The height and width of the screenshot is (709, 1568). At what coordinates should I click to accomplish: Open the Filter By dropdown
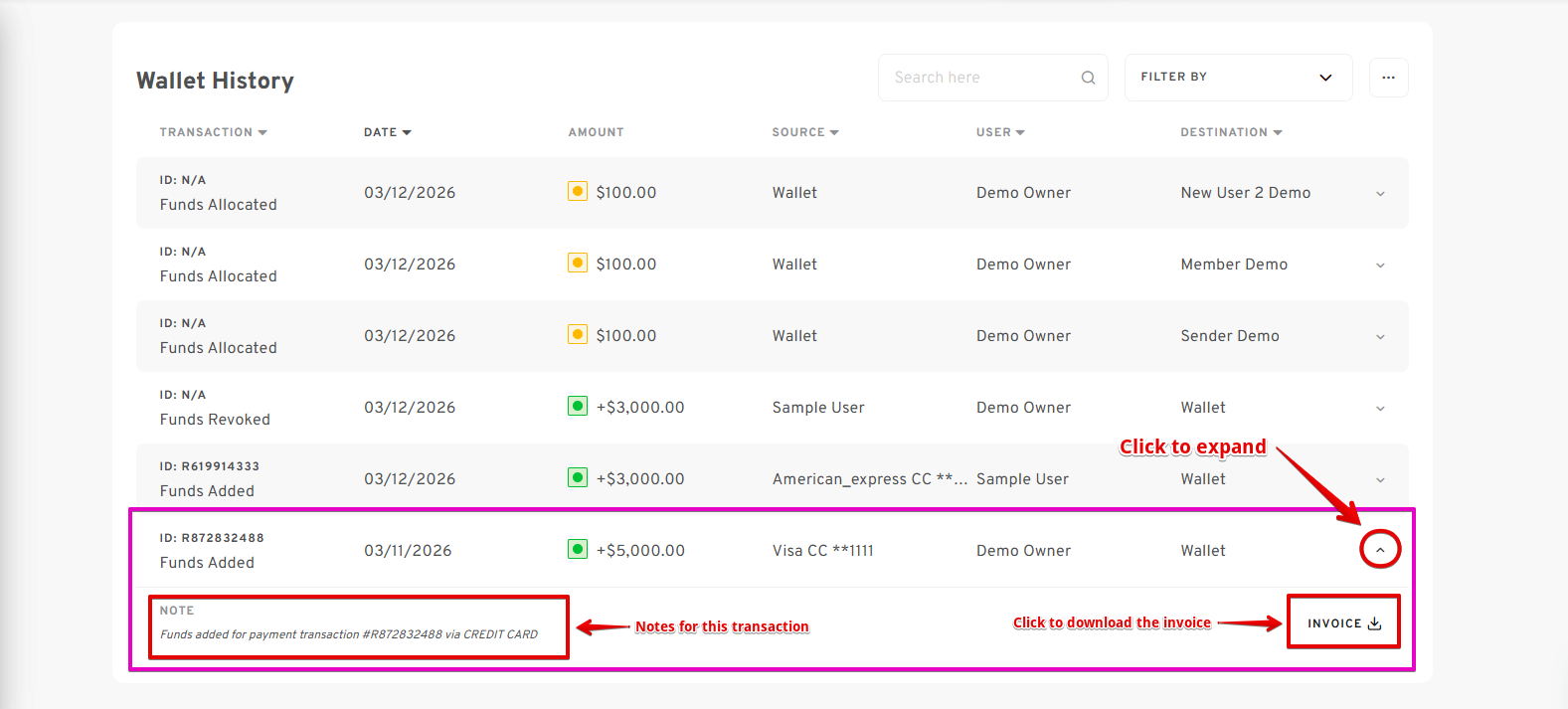click(1238, 78)
